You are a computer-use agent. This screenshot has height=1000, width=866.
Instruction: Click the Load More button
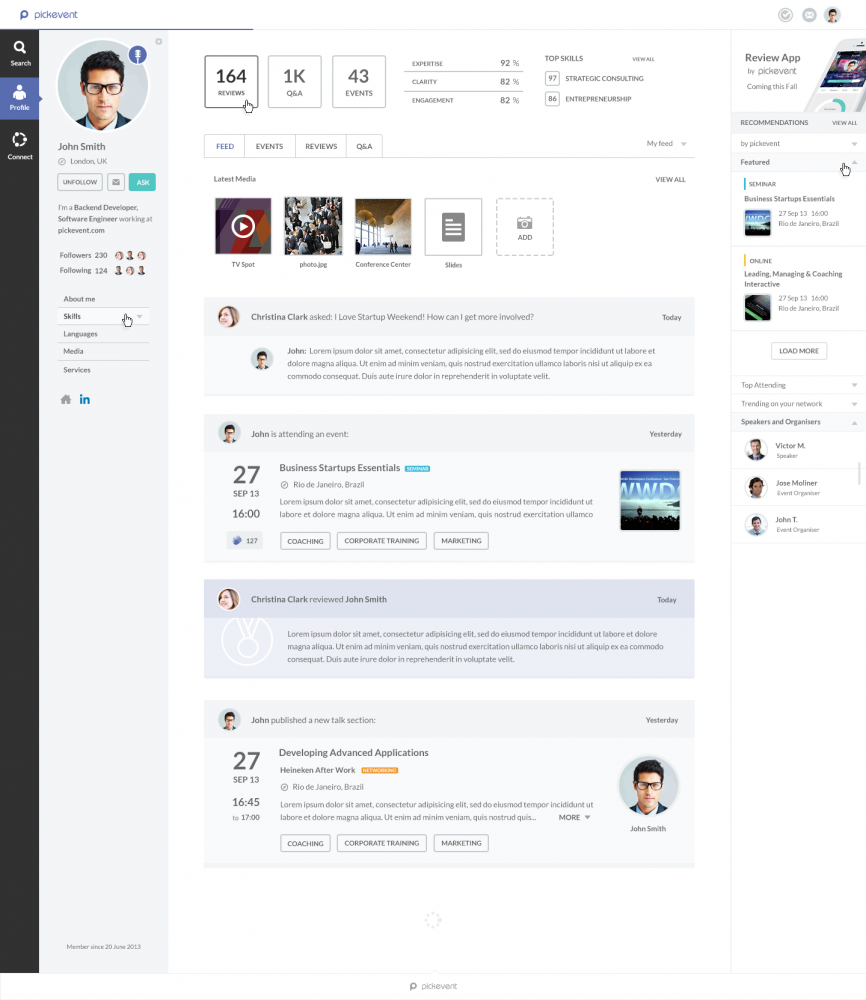pyautogui.click(x=798, y=351)
